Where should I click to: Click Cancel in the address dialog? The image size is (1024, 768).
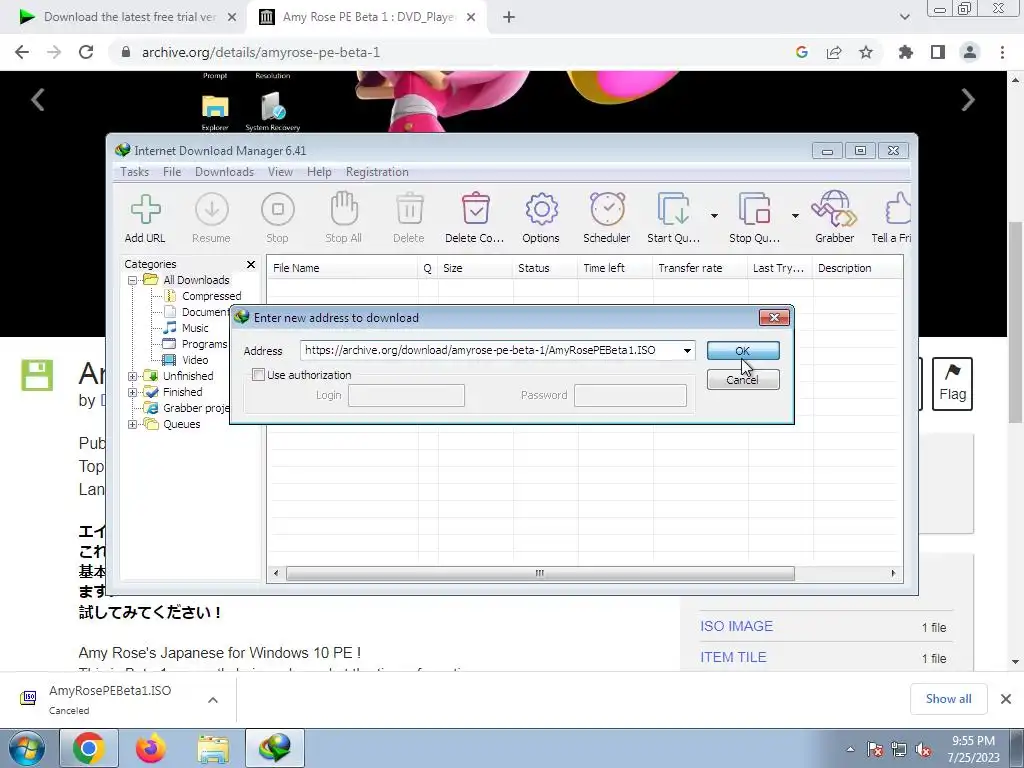(x=743, y=380)
